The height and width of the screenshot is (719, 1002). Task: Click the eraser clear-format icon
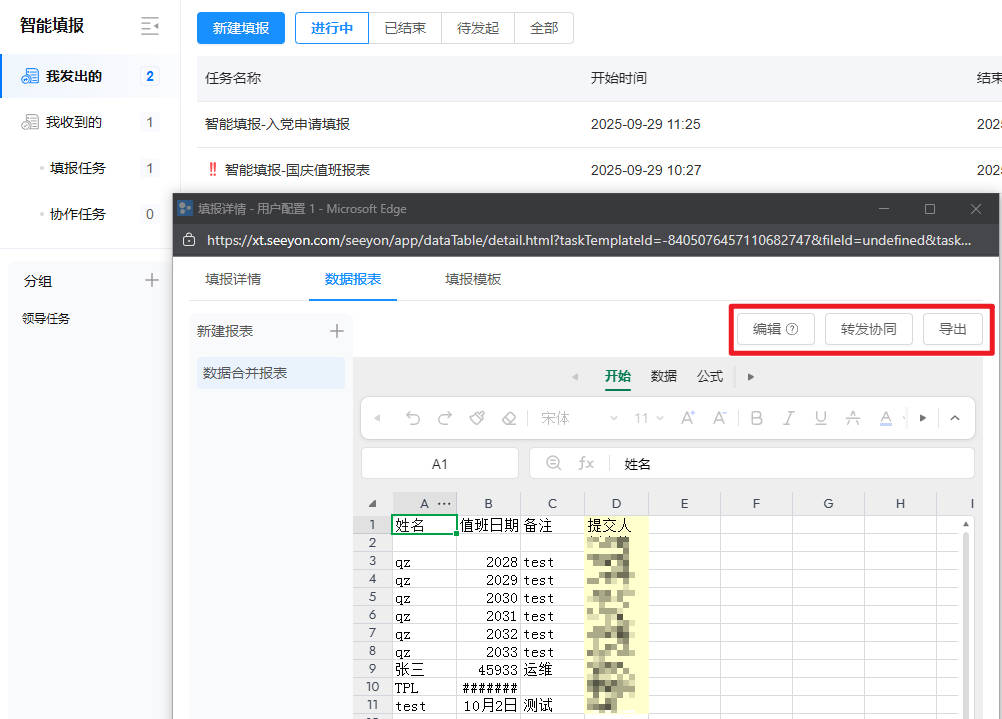509,418
